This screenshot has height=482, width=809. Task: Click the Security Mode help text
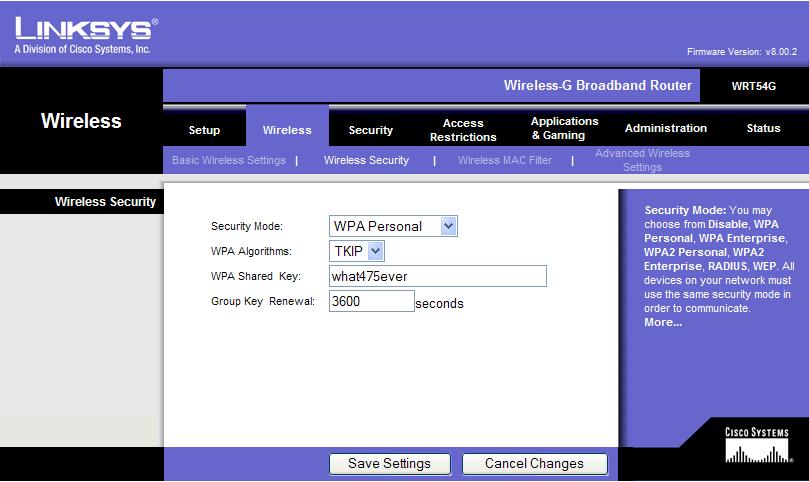(x=719, y=259)
